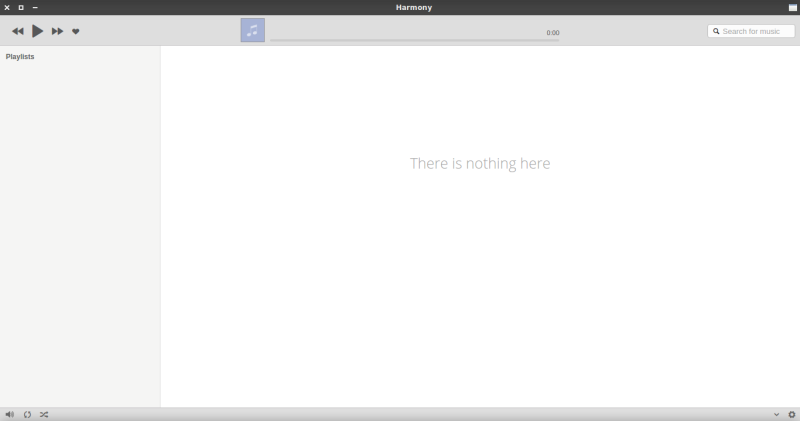Close the Harmony window
The height and width of the screenshot is (421, 800).
click(7, 7)
